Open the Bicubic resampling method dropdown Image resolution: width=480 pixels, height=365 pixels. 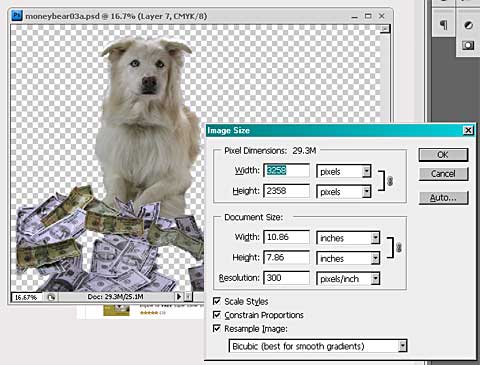point(403,346)
